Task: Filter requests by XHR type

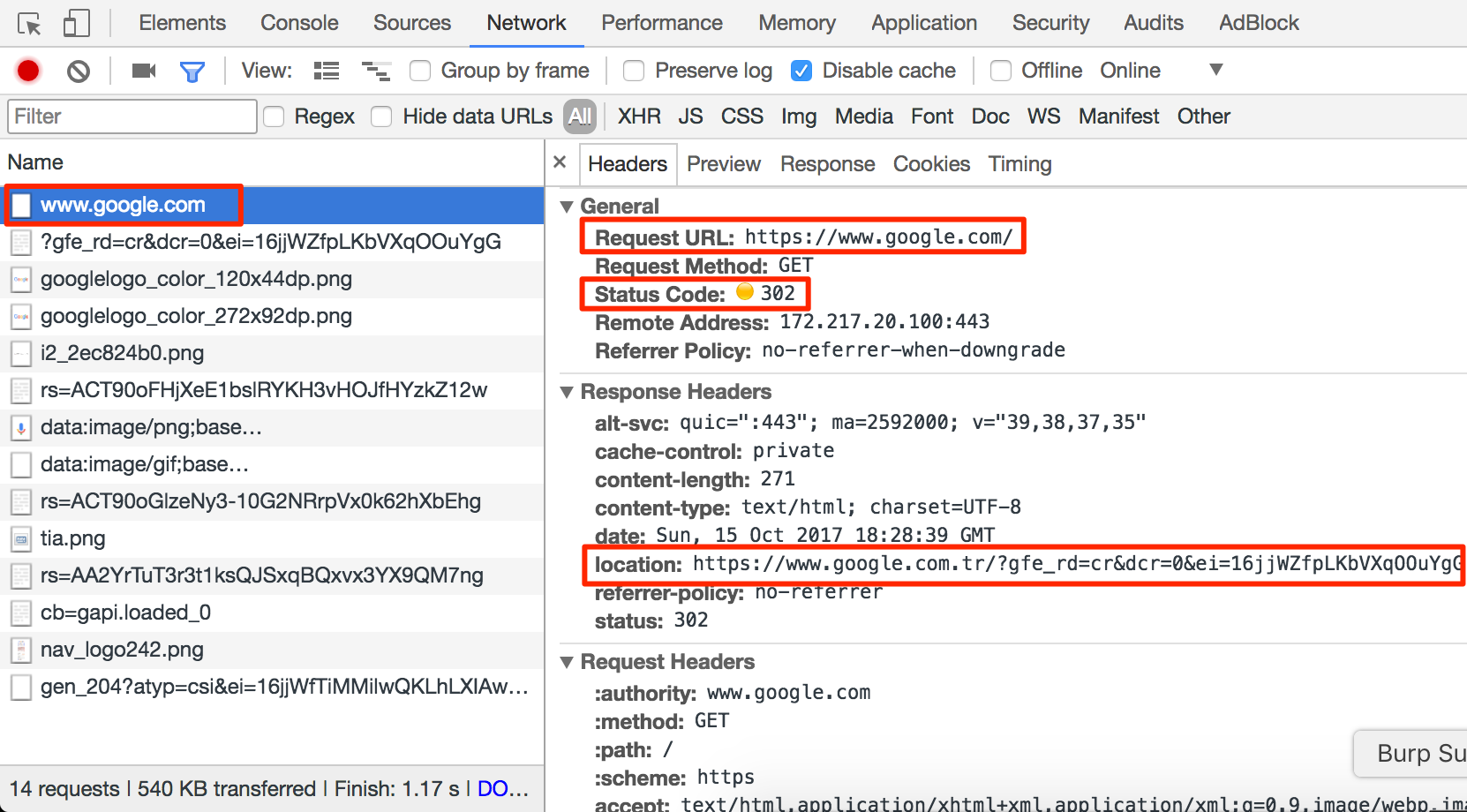Action: click(x=639, y=117)
